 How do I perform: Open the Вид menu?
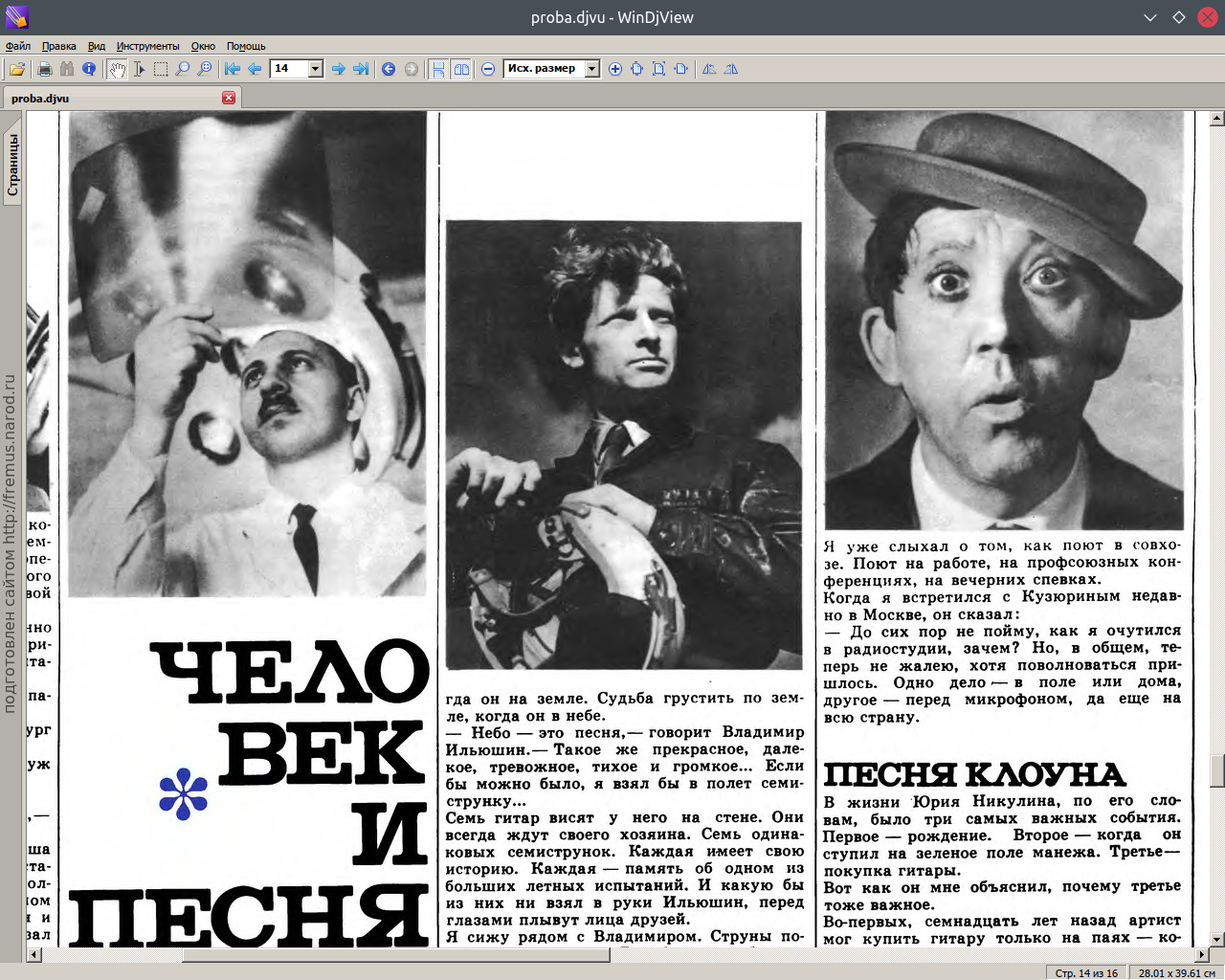97,46
